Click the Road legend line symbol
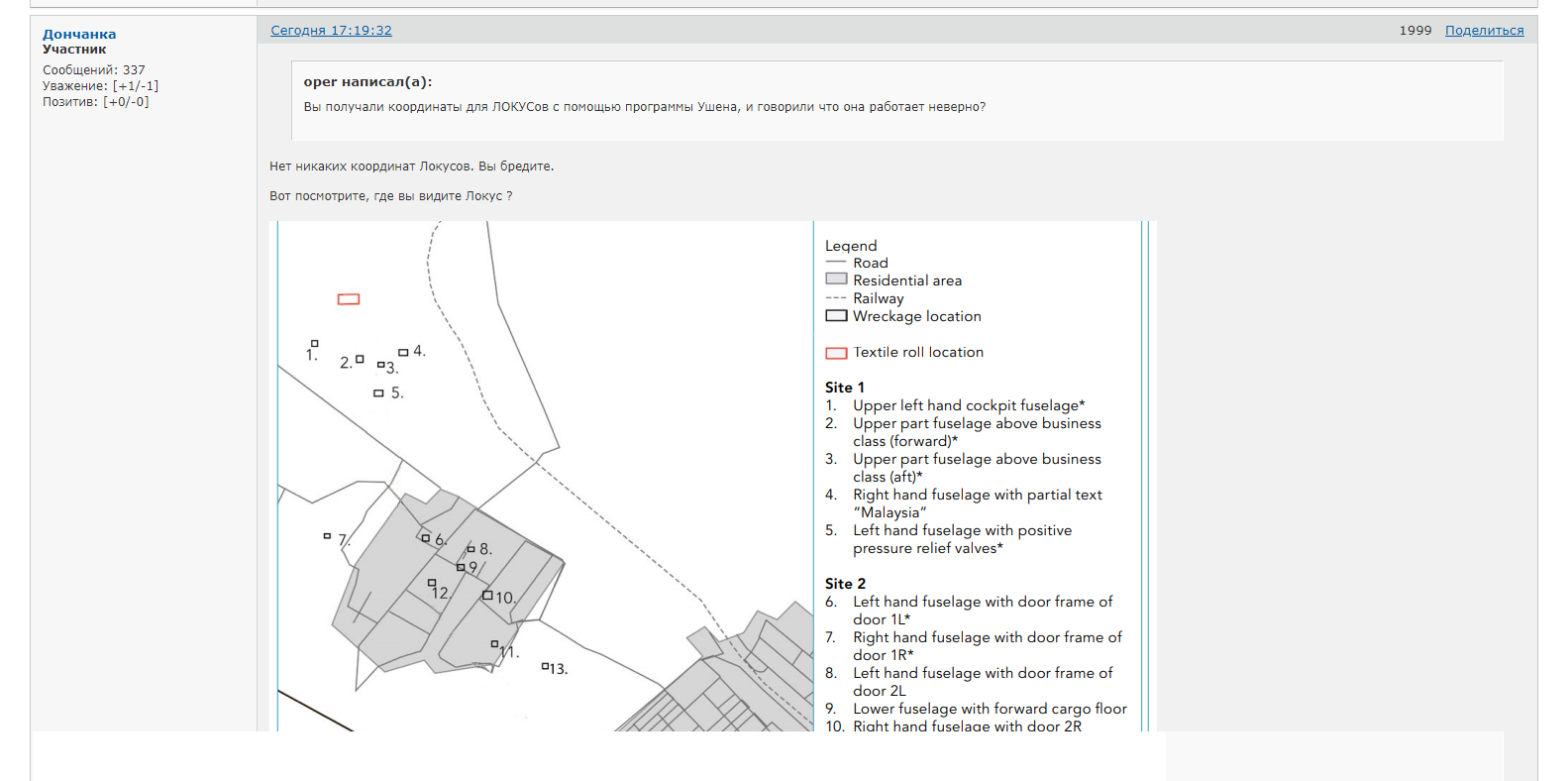 pos(836,263)
